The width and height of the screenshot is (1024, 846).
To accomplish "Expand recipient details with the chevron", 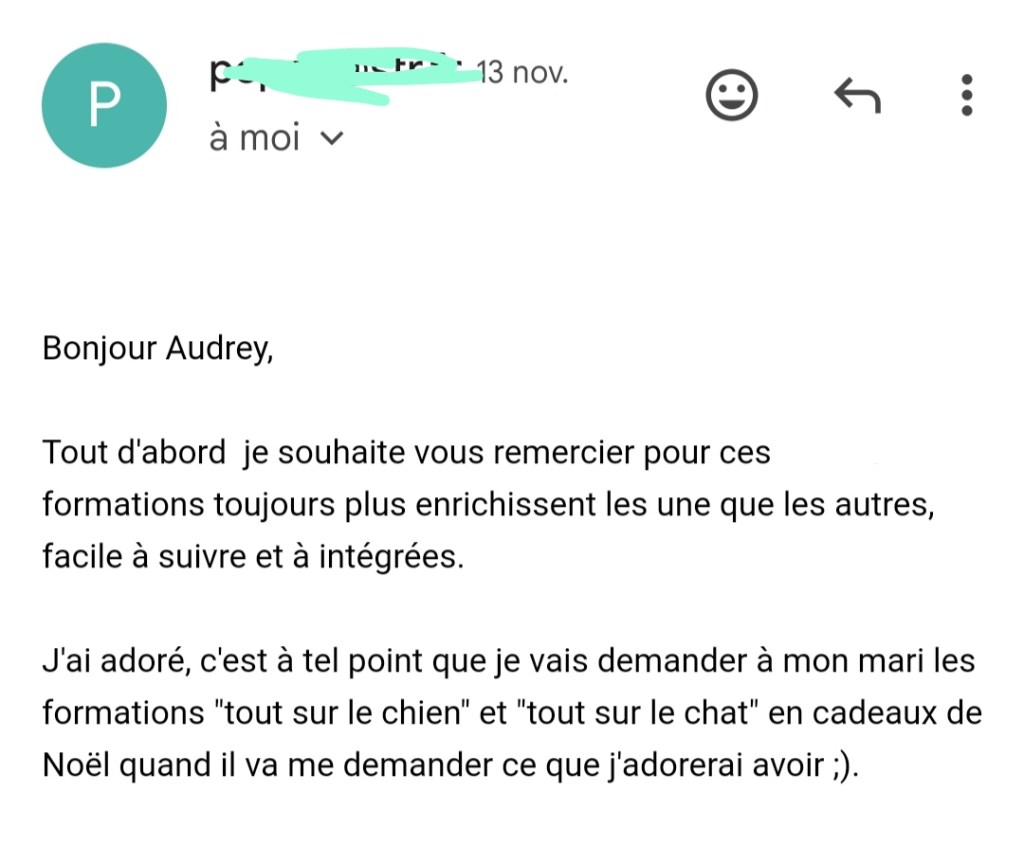I will coord(330,140).
